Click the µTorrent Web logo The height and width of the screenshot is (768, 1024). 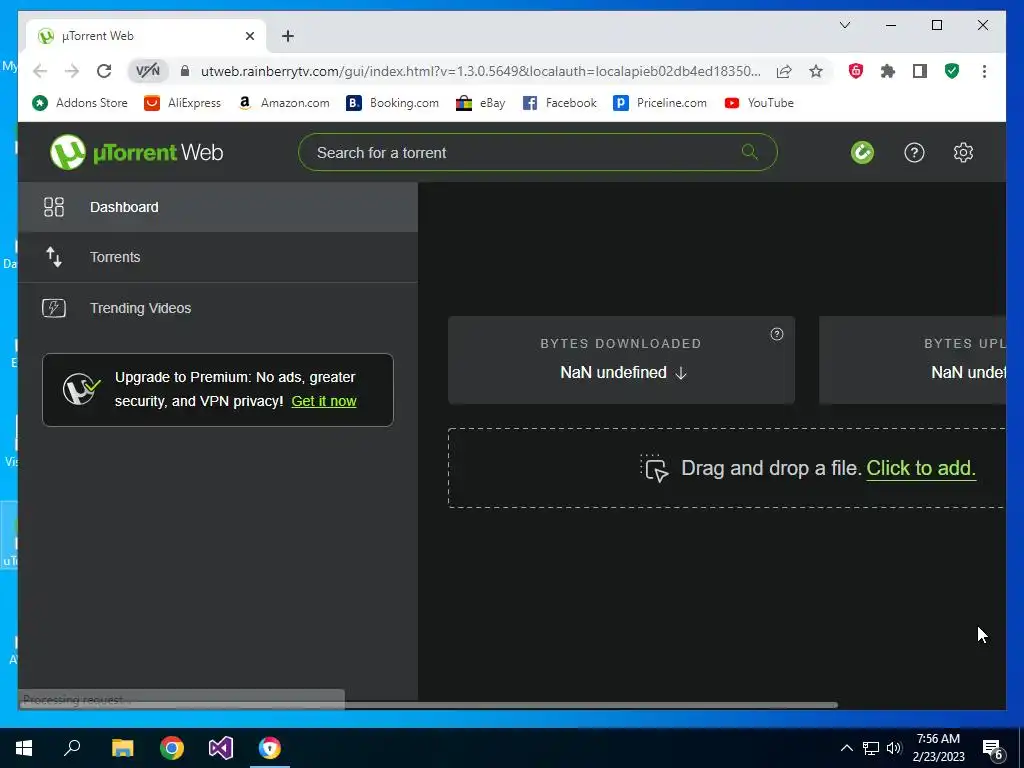[x=136, y=152]
